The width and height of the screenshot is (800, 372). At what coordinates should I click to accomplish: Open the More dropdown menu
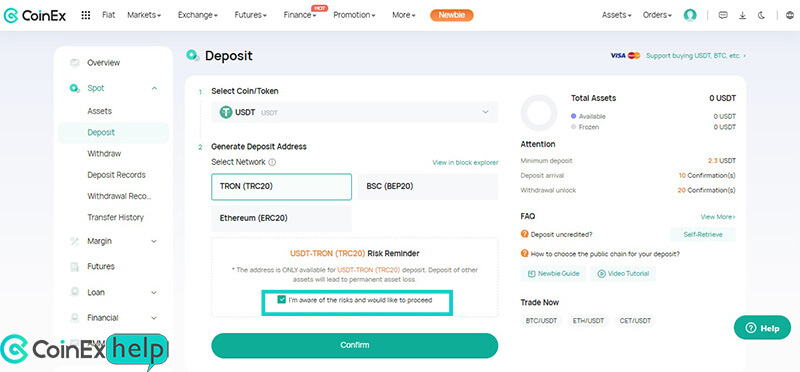(x=404, y=15)
